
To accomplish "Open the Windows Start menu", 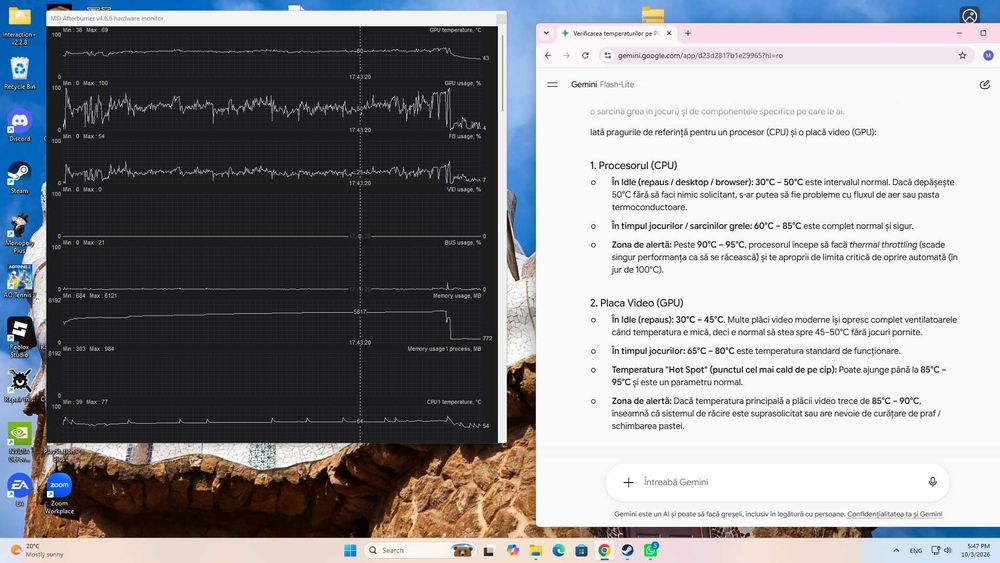I will click(x=350, y=550).
